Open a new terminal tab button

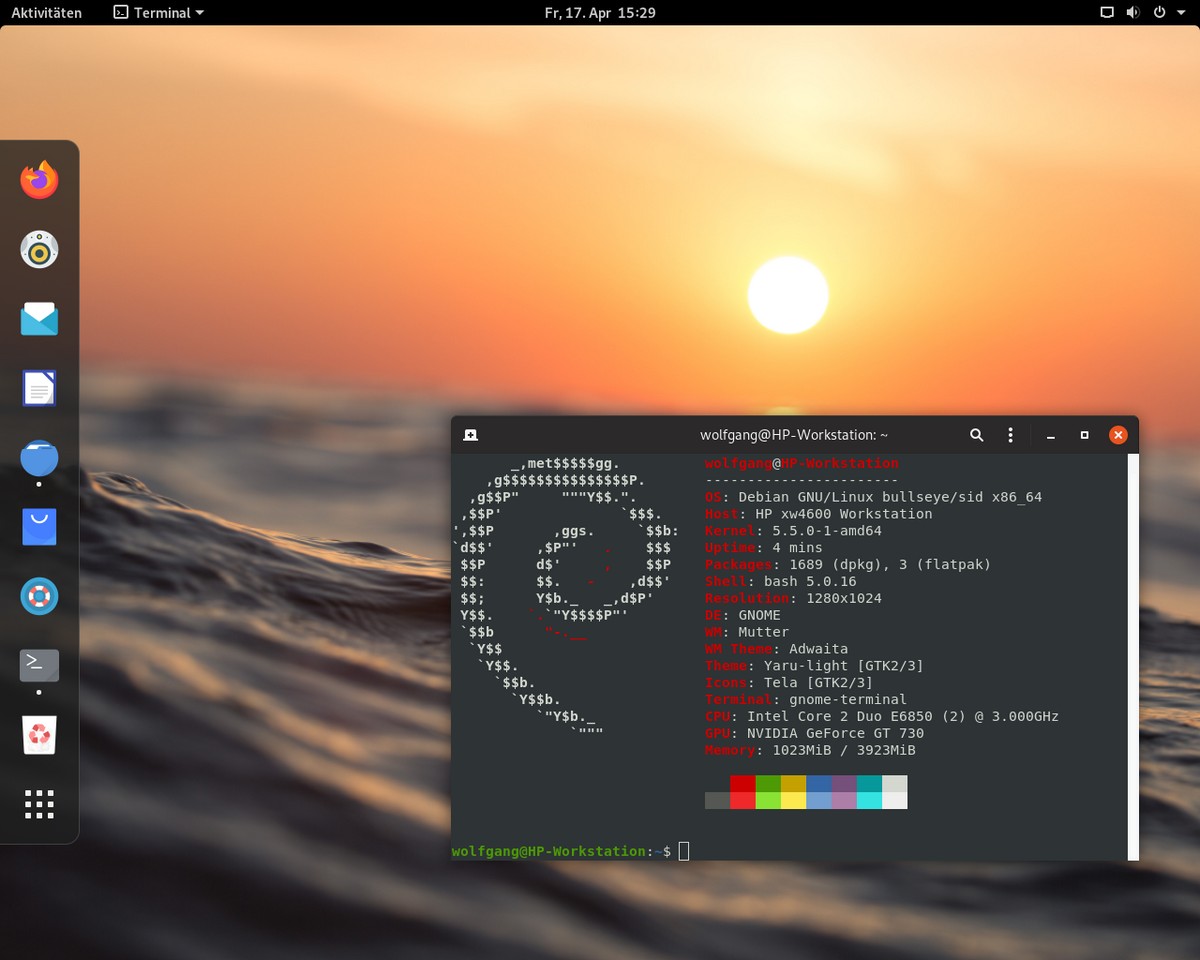[470, 435]
